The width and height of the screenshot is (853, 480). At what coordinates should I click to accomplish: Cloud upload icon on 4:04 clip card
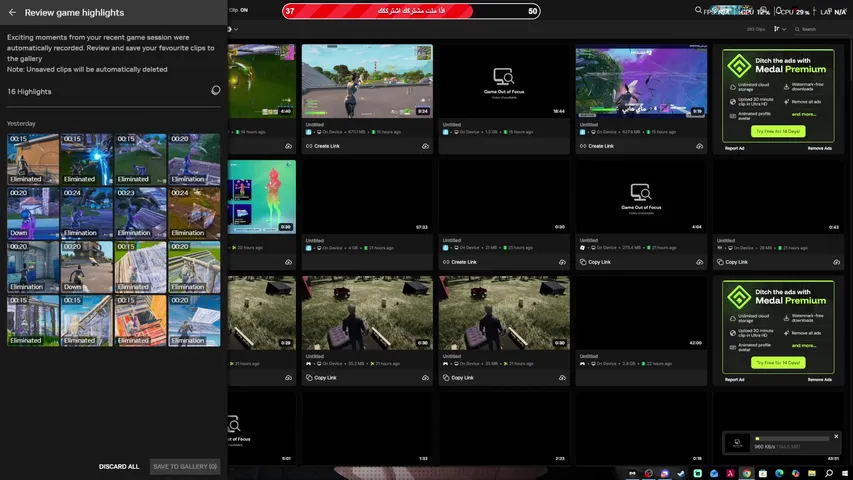click(700, 262)
